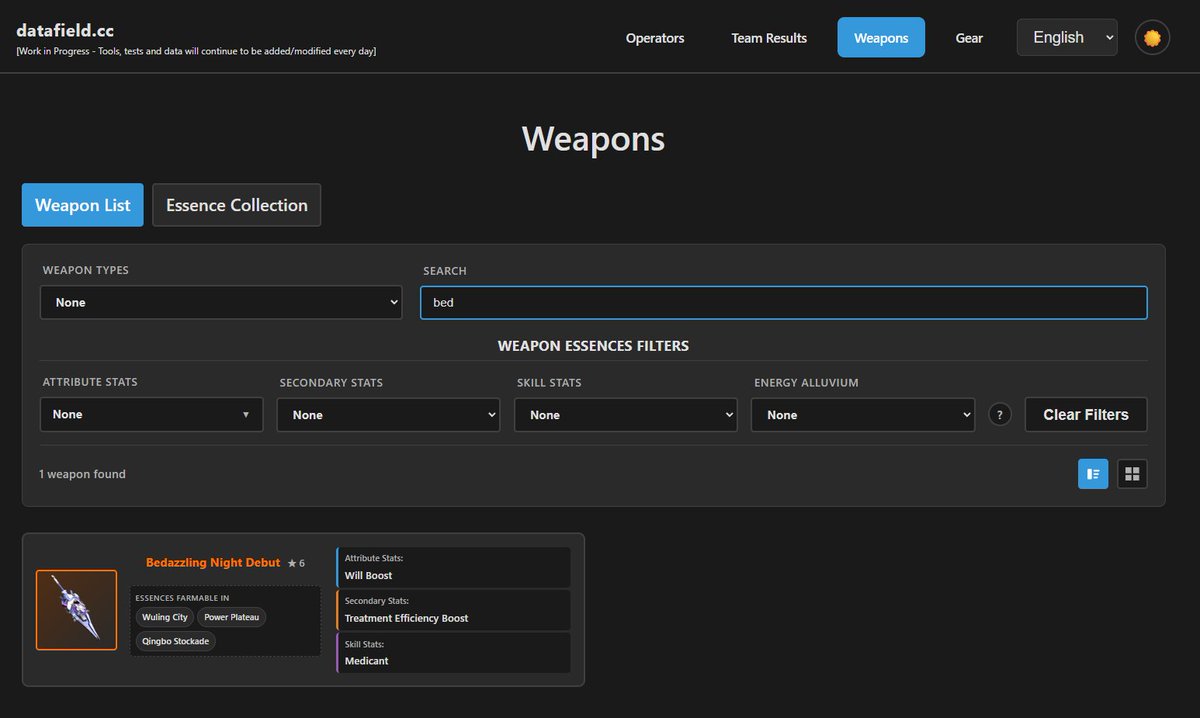Select the Weapons nav item
The width and height of the screenshot is (1200, 718).
click(x=881, y=38)
